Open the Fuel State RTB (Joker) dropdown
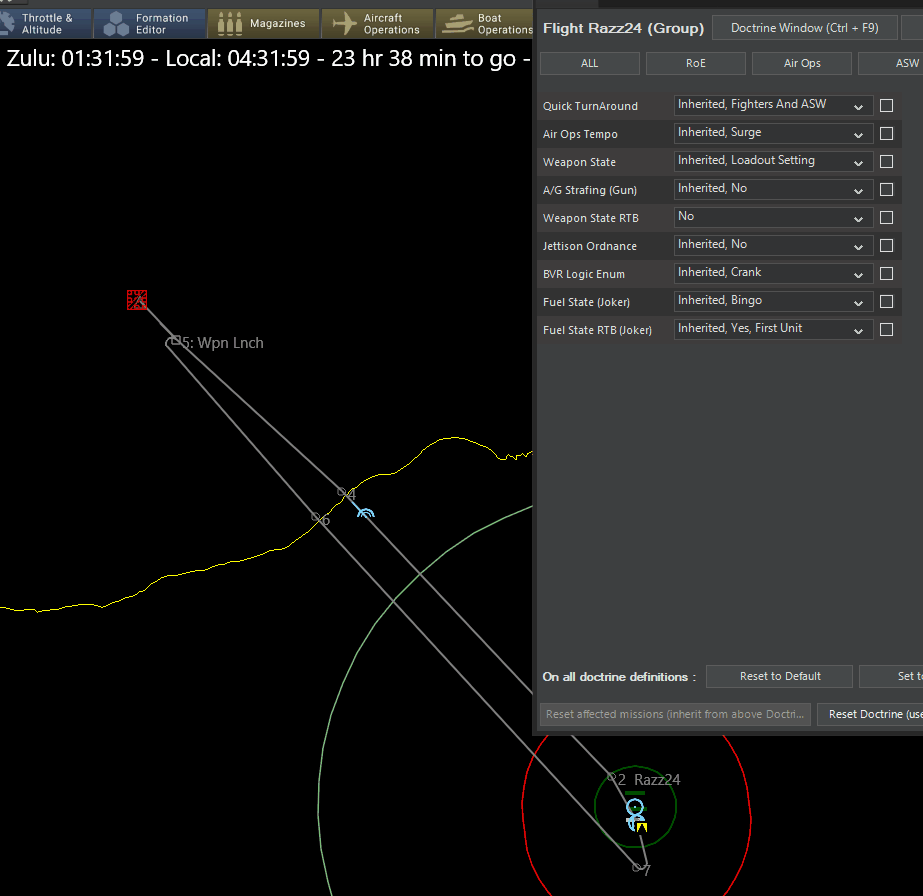Screen dimensions: 923x896 (773, 330)
